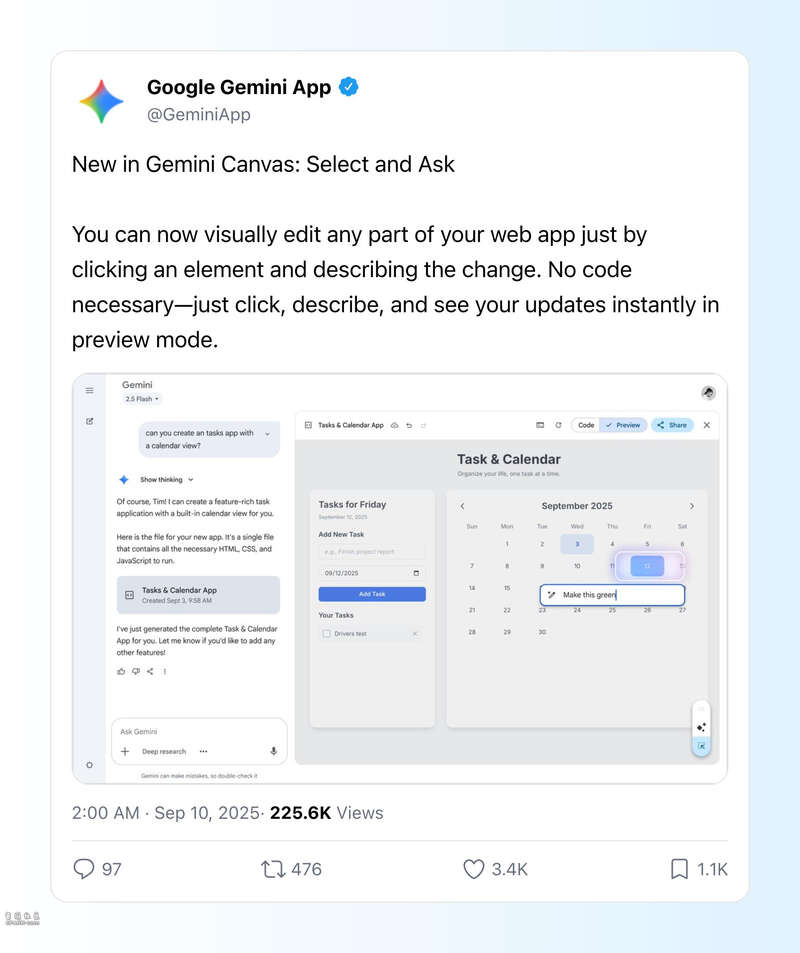Check the Drivers test task checkbox

pyautogui.click(x=326, y=634)
